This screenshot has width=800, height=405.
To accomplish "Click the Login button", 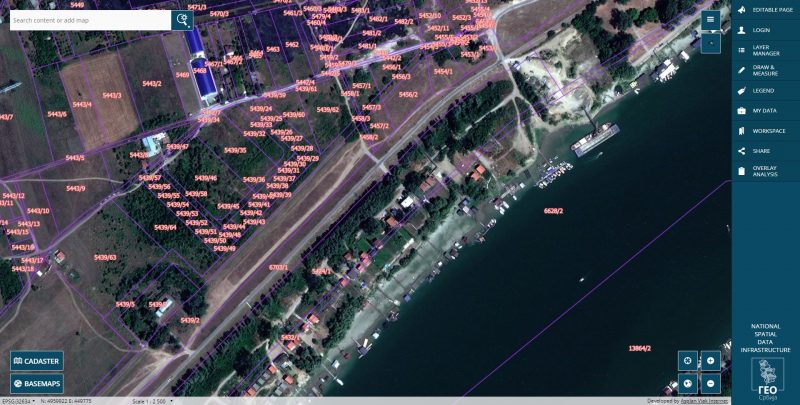I will point(766,30).
